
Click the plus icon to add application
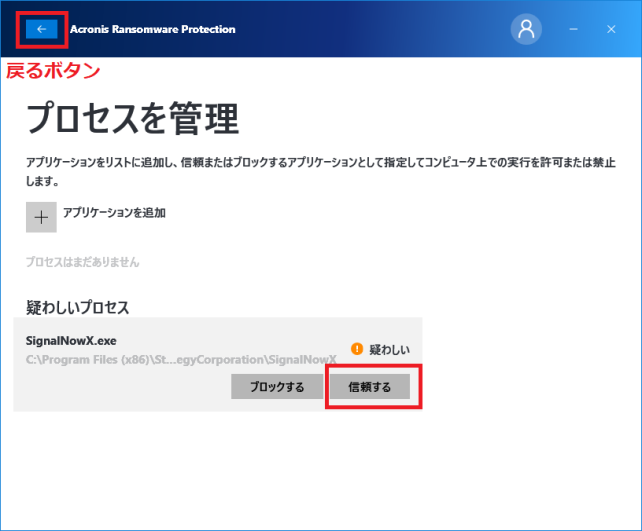[x=41, y=217]
